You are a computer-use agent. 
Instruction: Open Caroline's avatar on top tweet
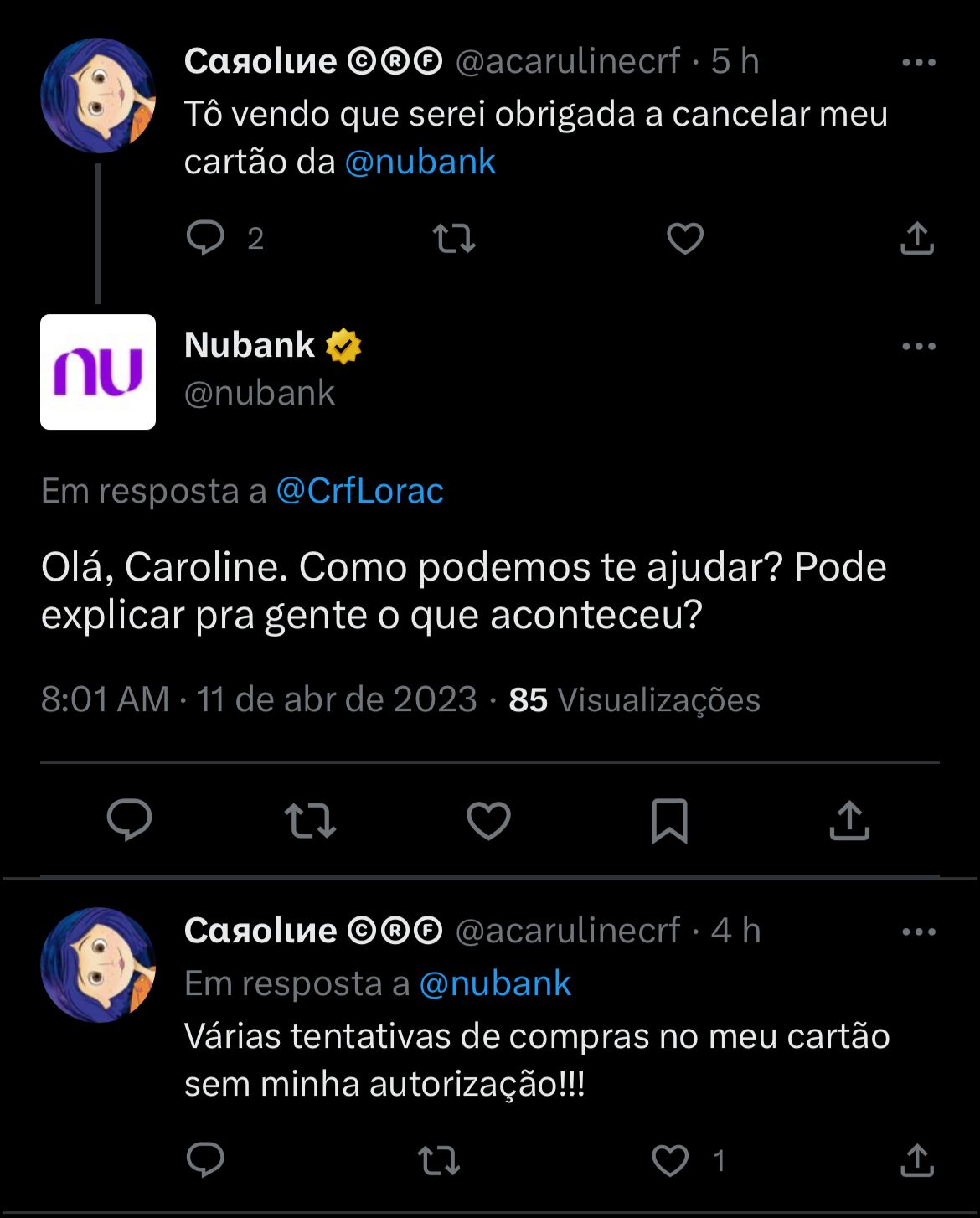pos(98,95)
